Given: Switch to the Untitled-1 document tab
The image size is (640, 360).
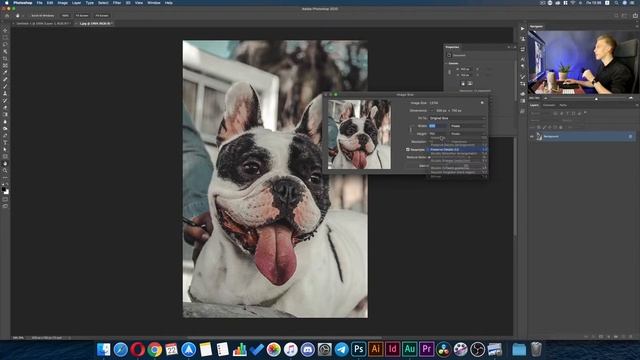Looking at the screenshot, I should (x=43, y=24).
